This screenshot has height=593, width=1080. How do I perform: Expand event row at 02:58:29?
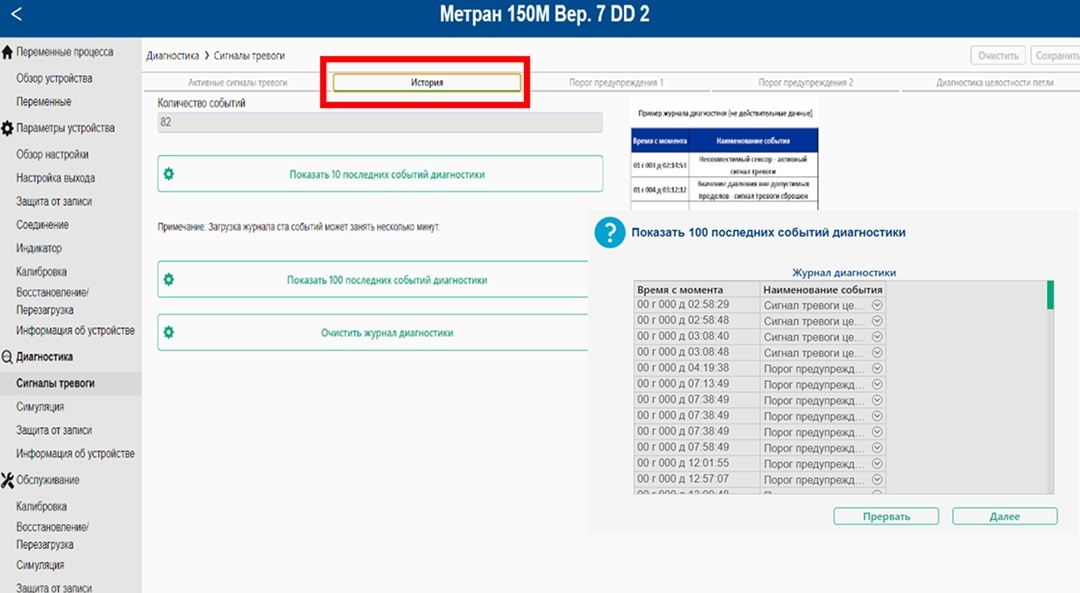tap(877, 305)
